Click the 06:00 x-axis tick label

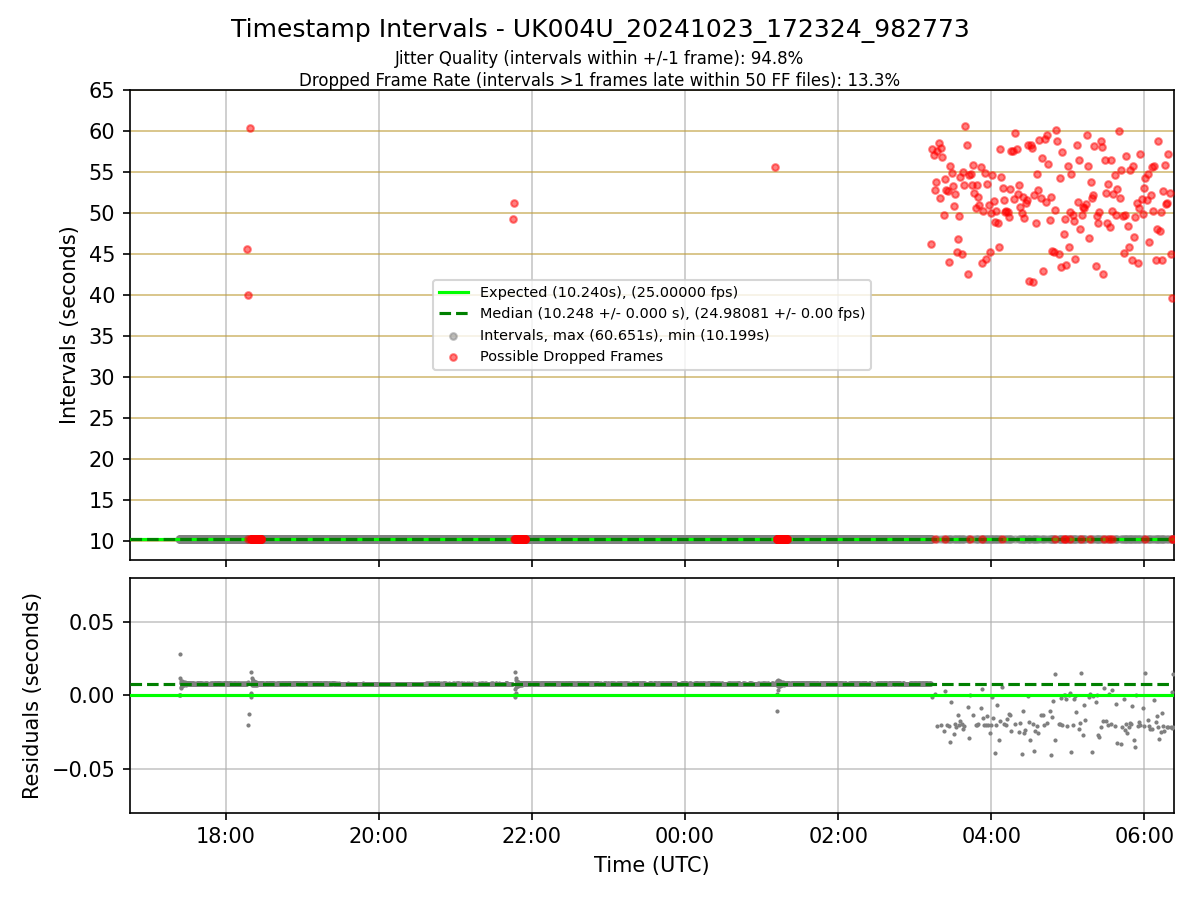click(x=1144, y=834)
